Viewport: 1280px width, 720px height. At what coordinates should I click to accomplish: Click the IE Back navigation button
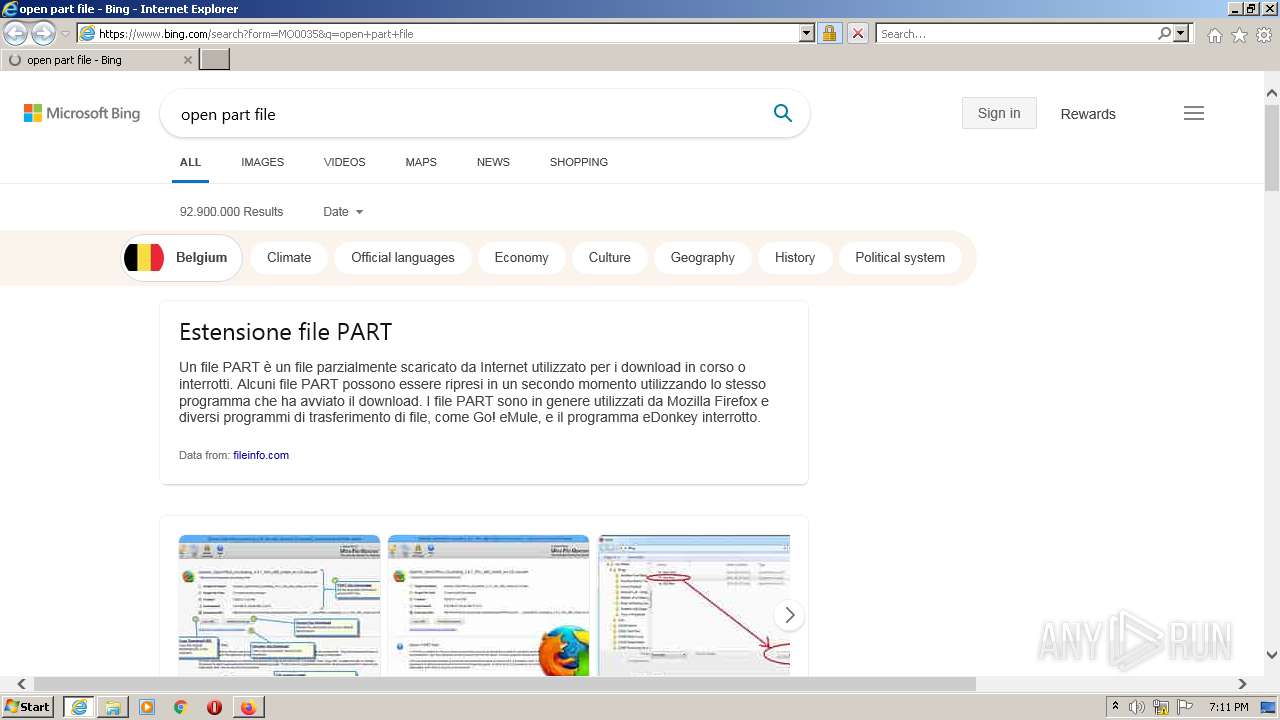click(x=15, y=33)
